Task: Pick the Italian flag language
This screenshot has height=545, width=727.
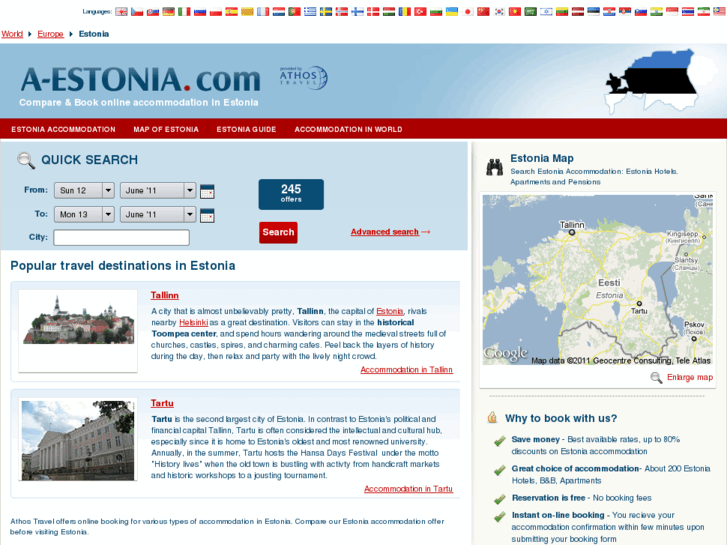Action: click(185, 12)
